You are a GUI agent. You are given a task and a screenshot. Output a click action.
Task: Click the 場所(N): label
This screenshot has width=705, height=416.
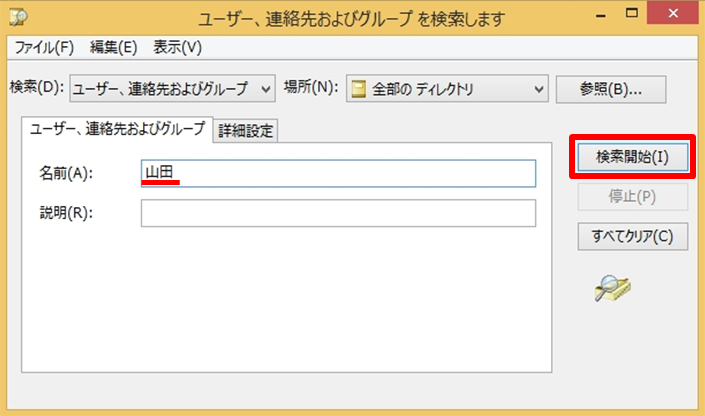[x=311, y=87]
